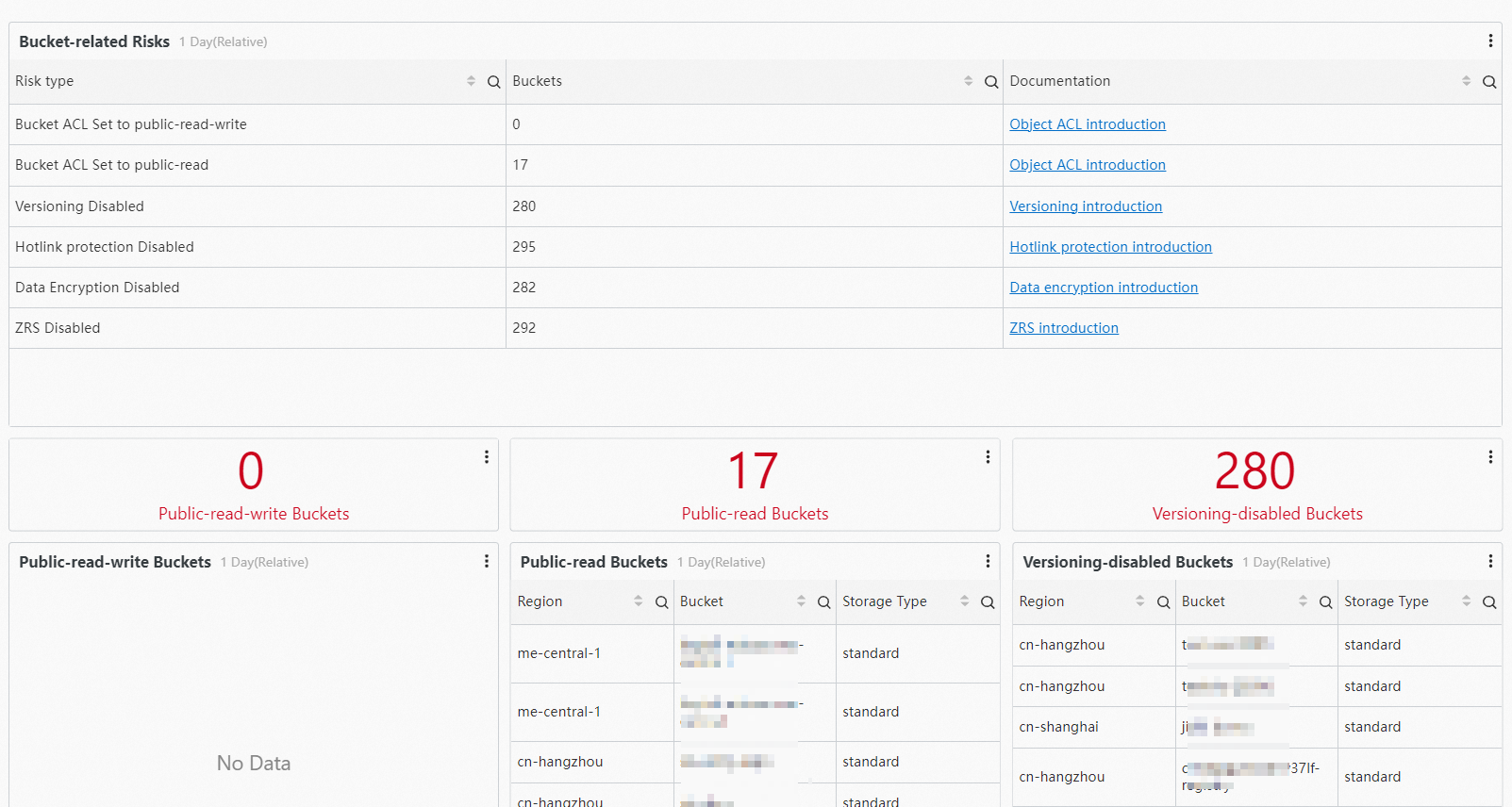Search within the Buckets column of risks table
Viewport: 1512px width, 807px height.
tap(991, 82)
